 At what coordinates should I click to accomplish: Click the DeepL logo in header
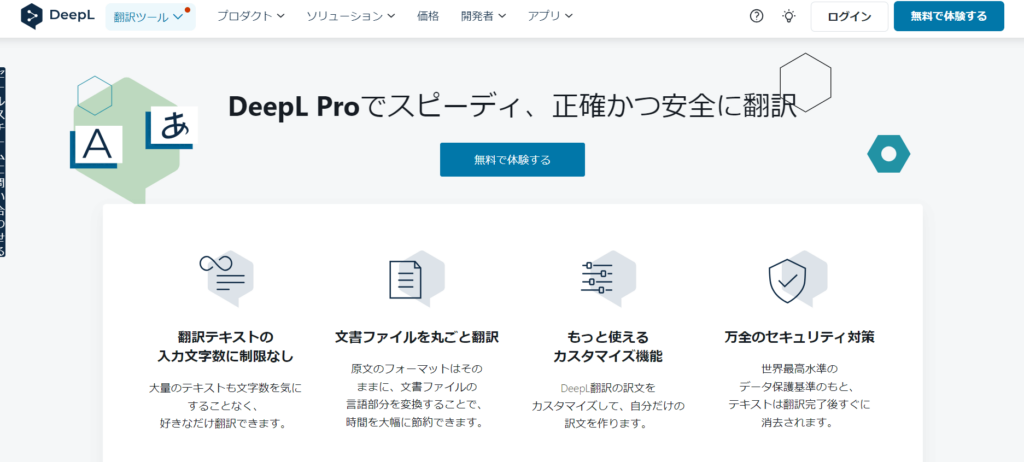pyautogui.click(x=57, y=16)
